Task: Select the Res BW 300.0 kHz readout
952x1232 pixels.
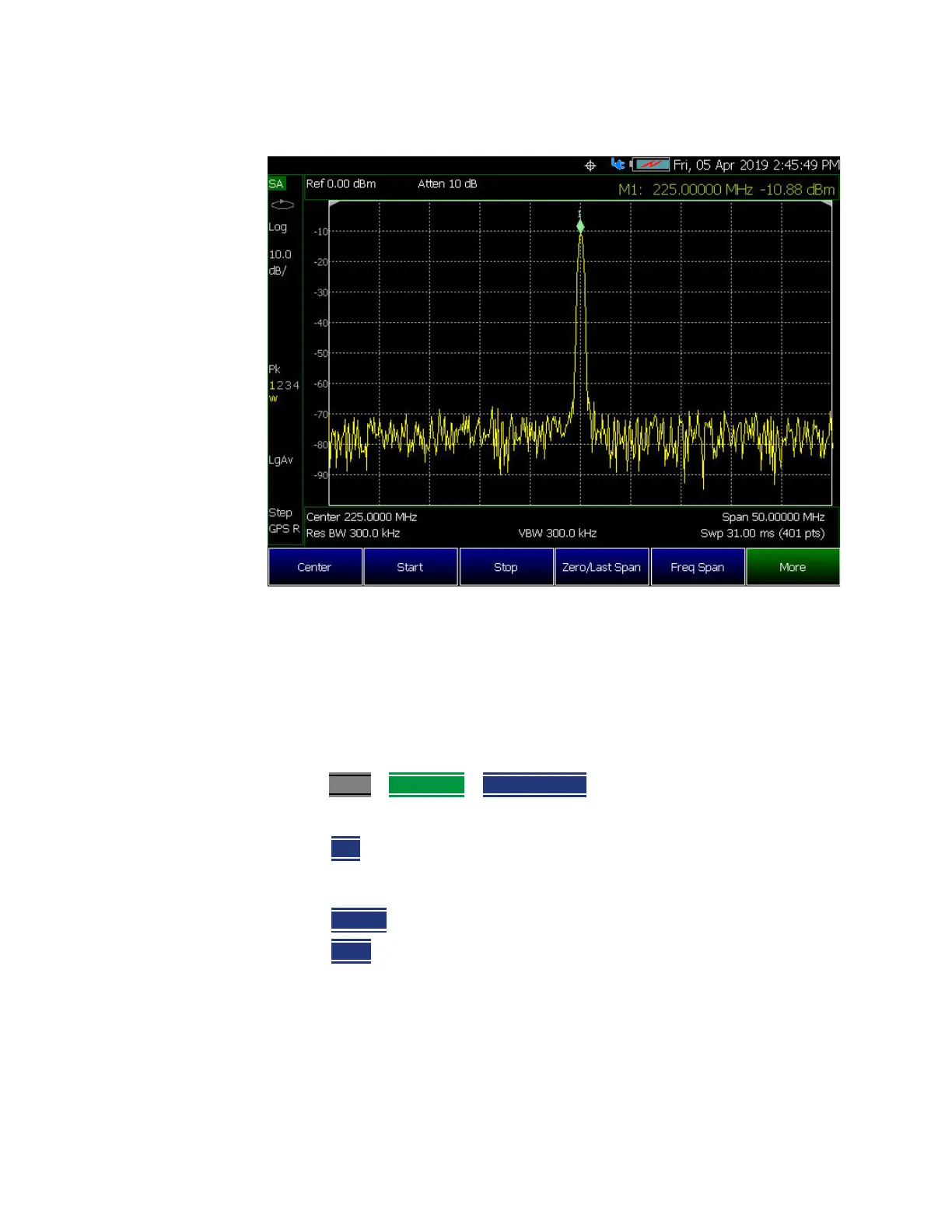Action: [x=353, y=533]
